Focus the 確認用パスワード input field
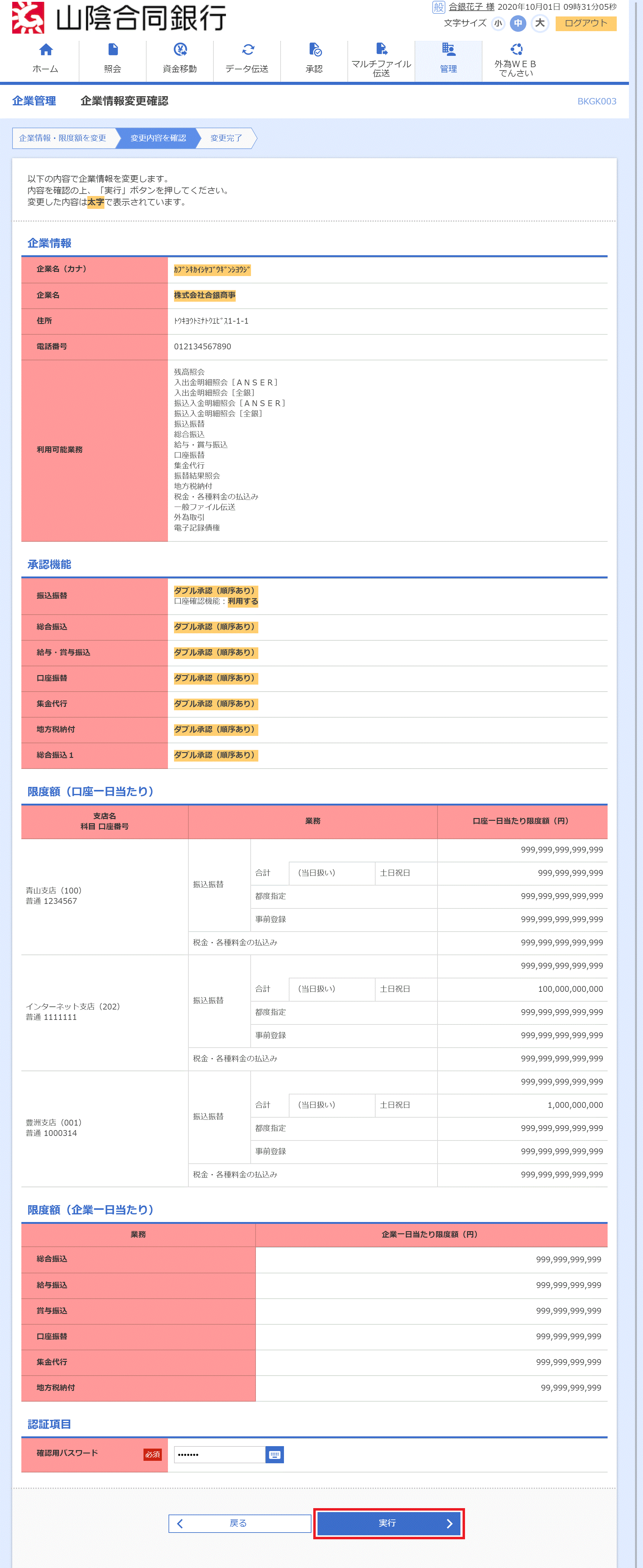 219,1454
